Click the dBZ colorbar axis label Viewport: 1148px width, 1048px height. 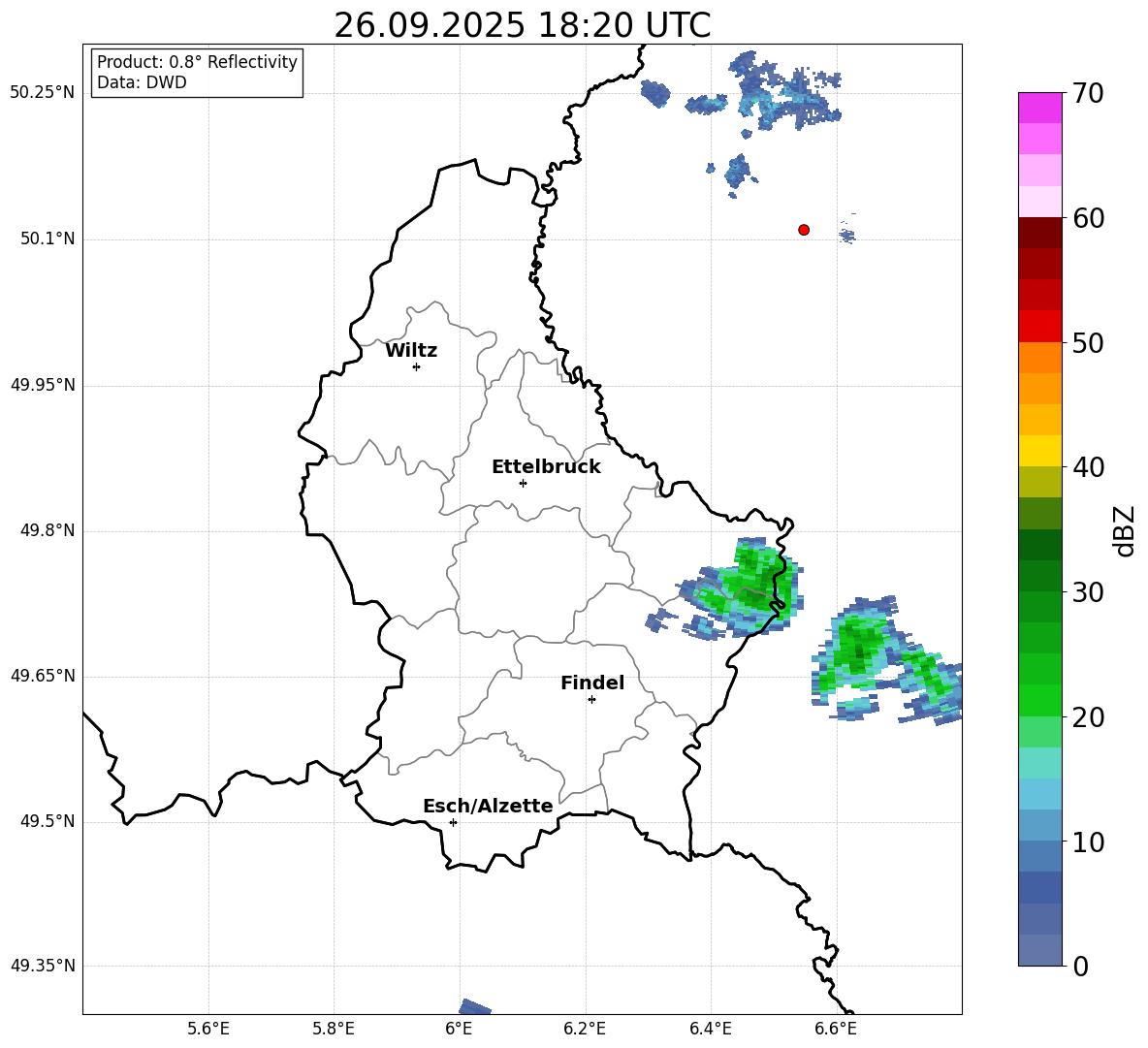[1124, 530]
